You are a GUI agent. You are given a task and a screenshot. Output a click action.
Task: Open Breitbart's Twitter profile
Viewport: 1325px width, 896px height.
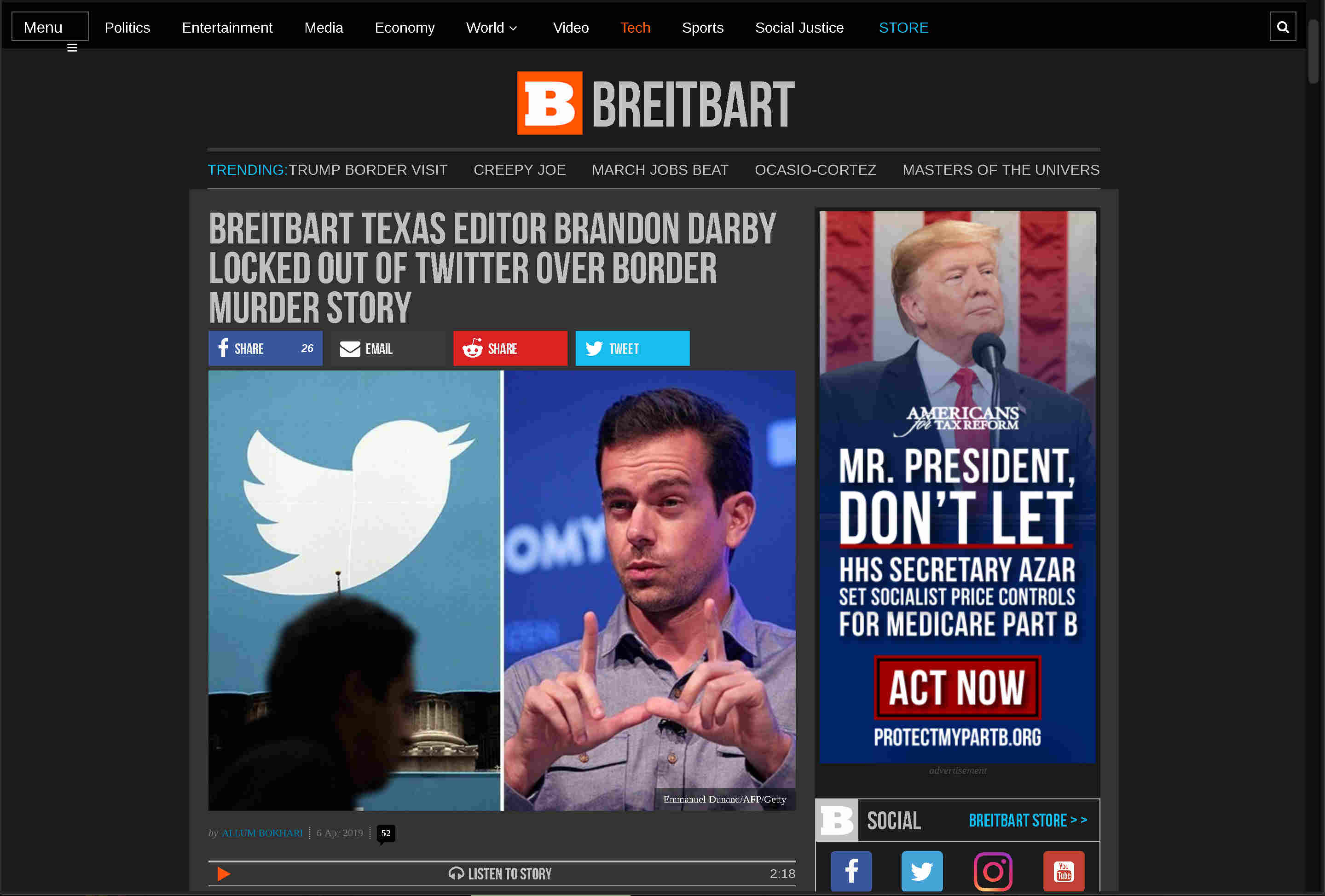(x=921, y=871)
